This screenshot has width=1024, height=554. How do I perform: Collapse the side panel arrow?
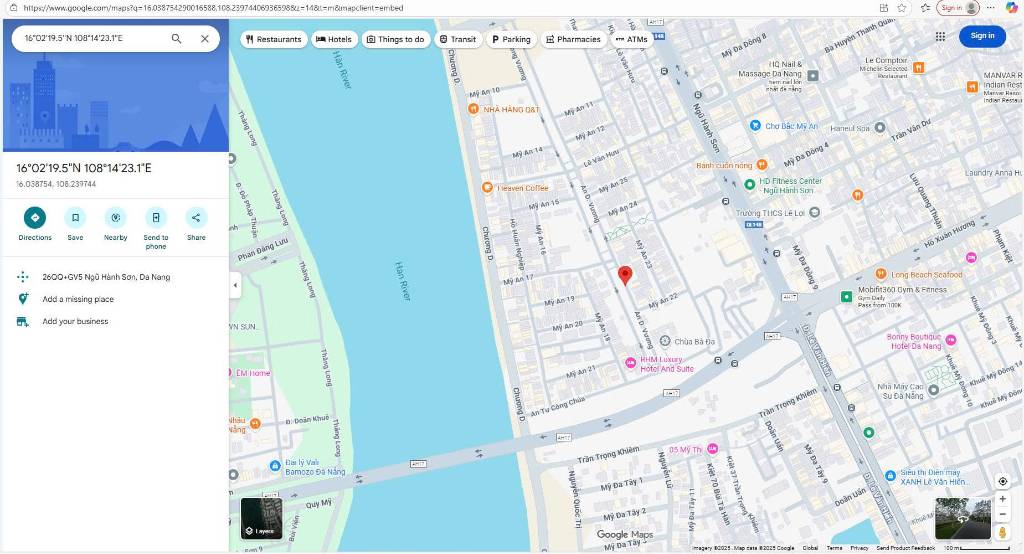pos(235,286)
